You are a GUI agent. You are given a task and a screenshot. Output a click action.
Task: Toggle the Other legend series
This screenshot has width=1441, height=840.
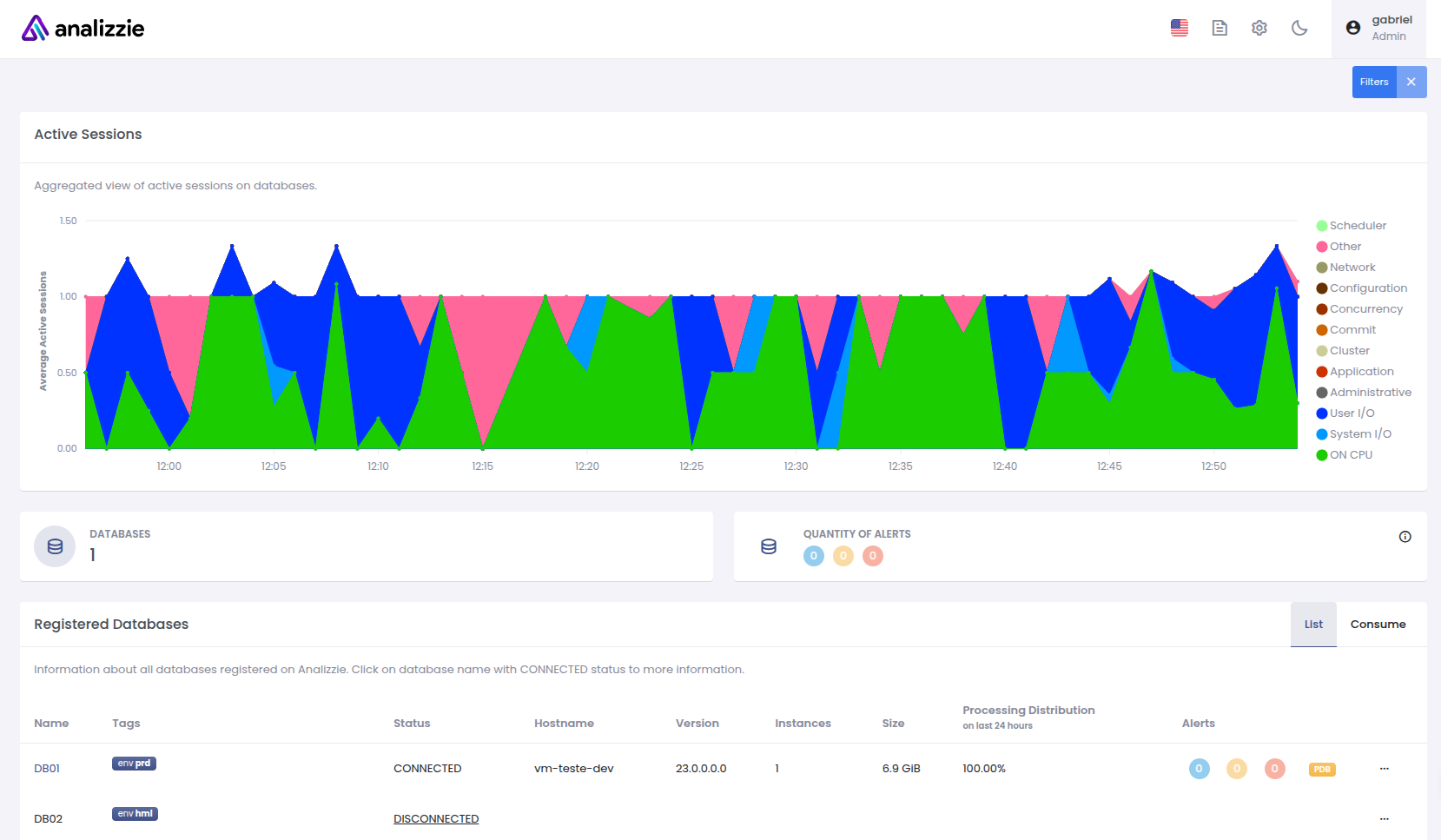click(x=1339, y=247)
